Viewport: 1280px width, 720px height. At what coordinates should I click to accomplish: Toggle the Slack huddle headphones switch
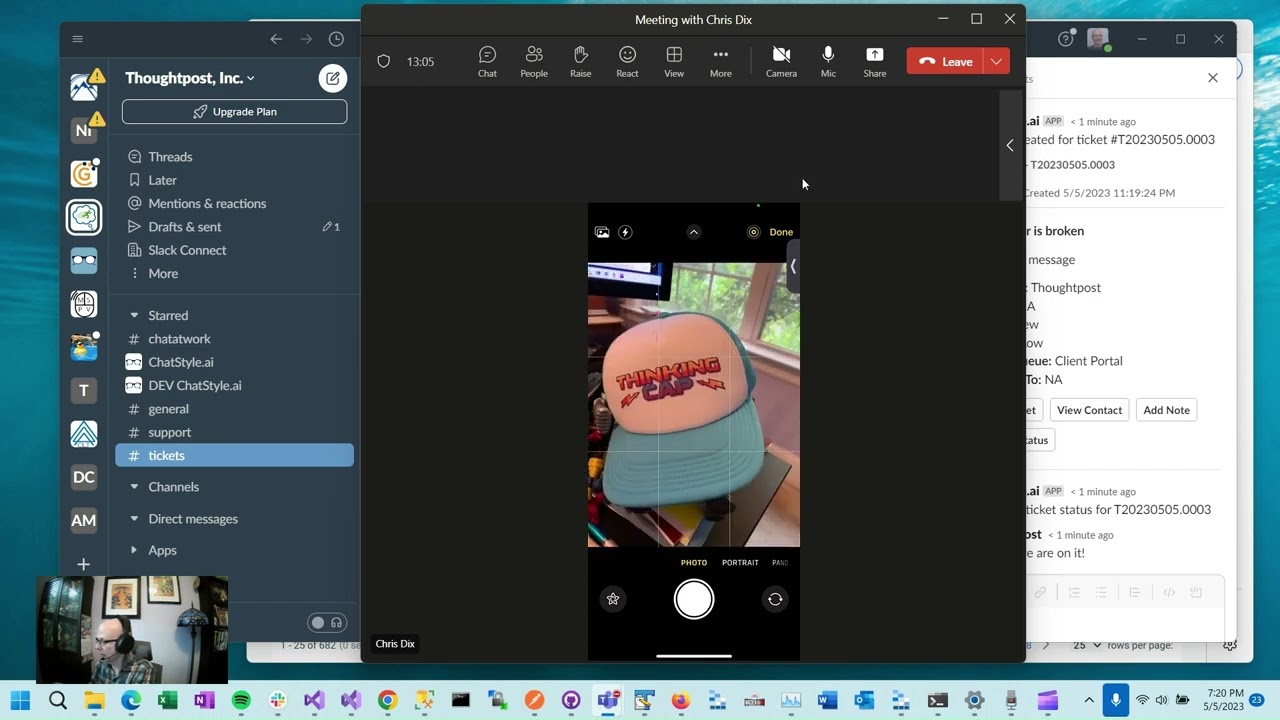click(327, 622)
